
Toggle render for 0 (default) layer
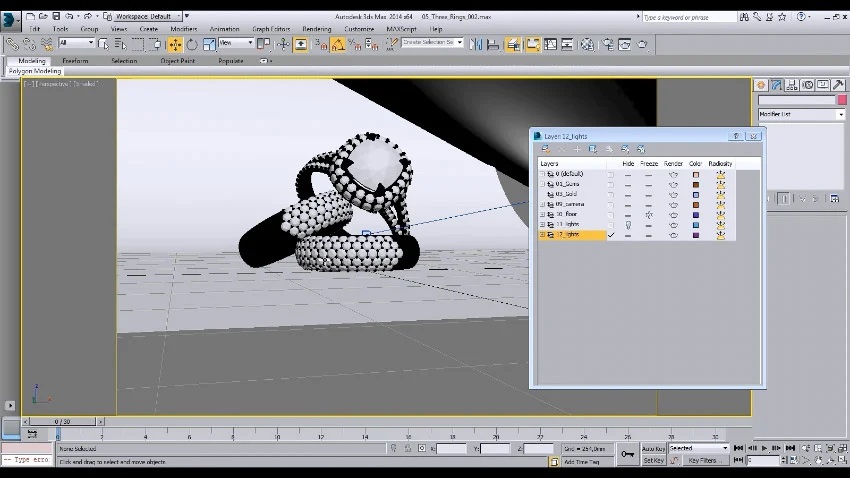(673, 174)
